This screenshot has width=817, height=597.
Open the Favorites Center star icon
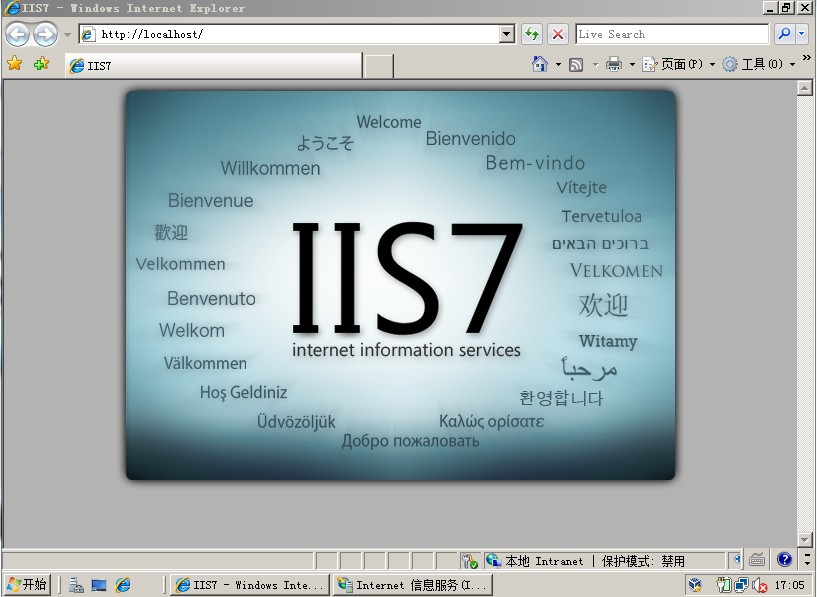point(15,64)
